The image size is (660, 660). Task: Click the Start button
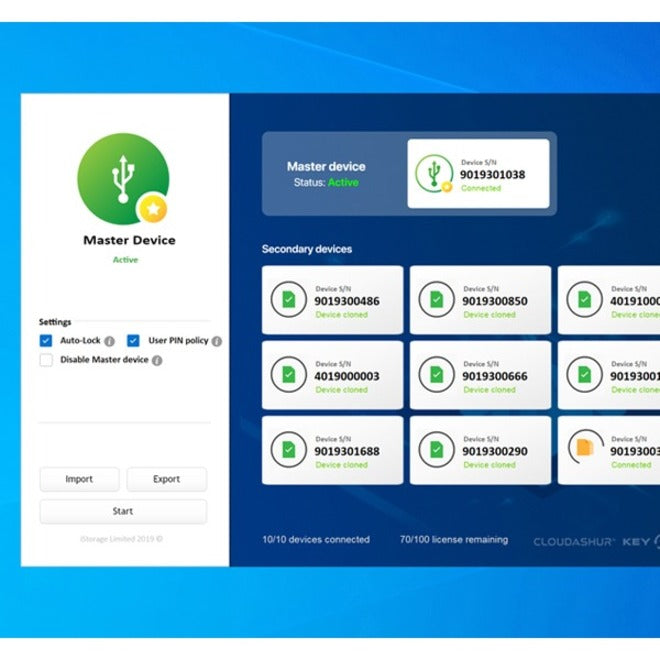[123, 511]
